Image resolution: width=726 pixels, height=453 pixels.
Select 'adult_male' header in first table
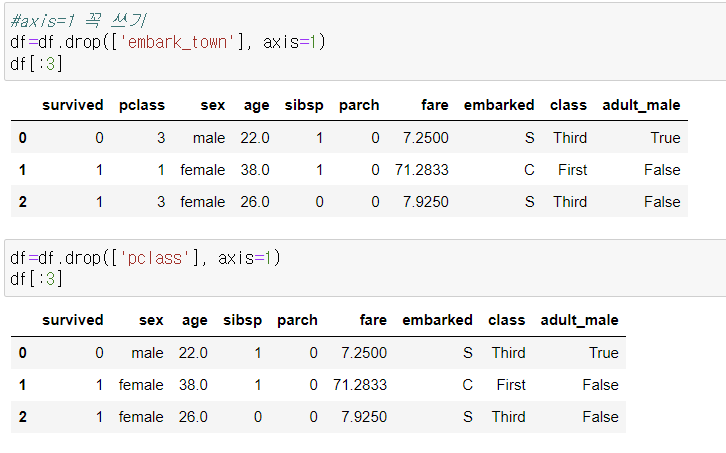641,106
